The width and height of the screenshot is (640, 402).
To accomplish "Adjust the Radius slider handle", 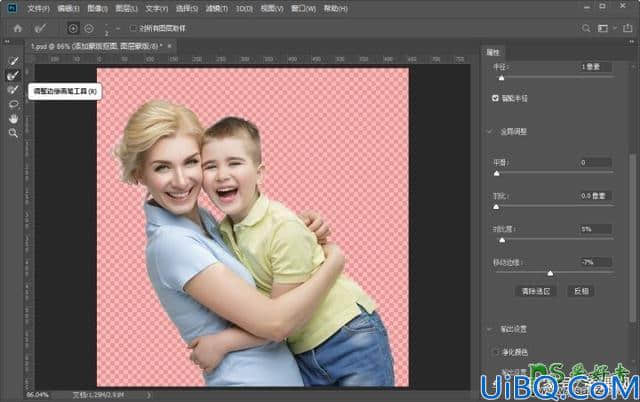I will (x=501, y=78).
